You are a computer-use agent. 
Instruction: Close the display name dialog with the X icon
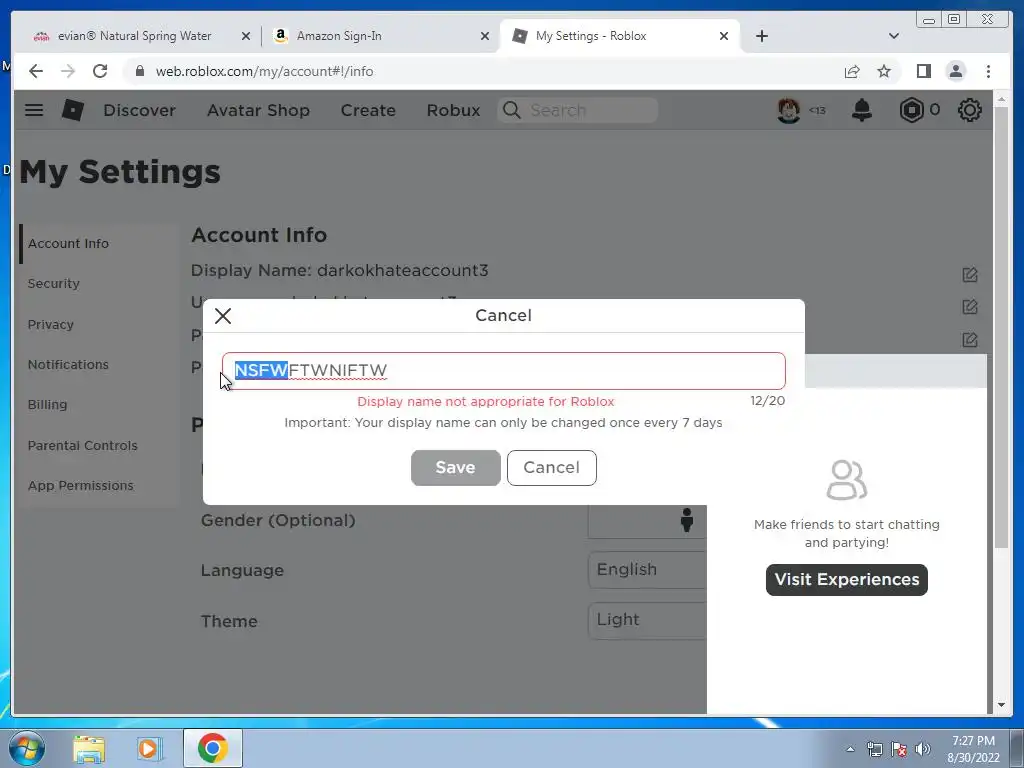point(223,316)
